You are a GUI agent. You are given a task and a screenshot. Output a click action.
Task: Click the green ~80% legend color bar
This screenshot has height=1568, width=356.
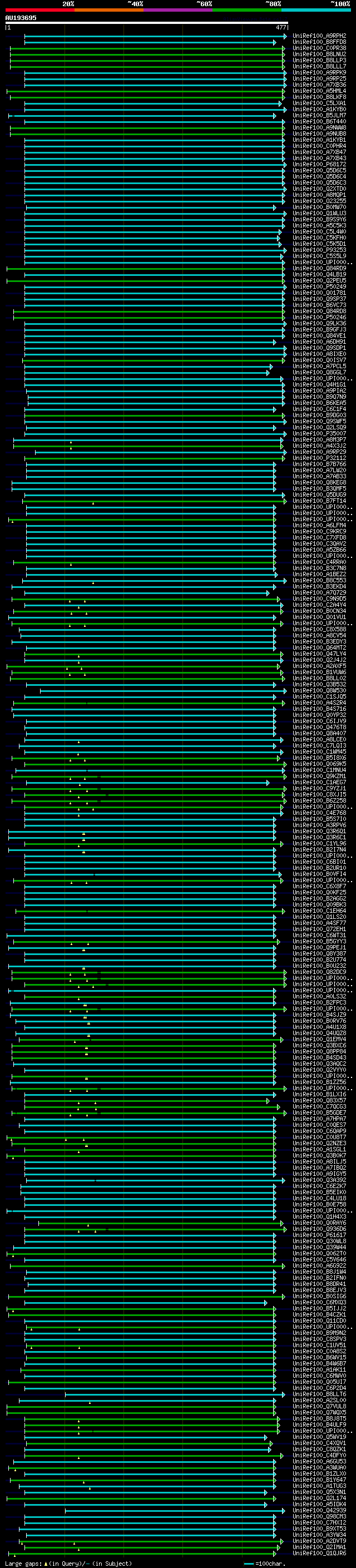246,10
